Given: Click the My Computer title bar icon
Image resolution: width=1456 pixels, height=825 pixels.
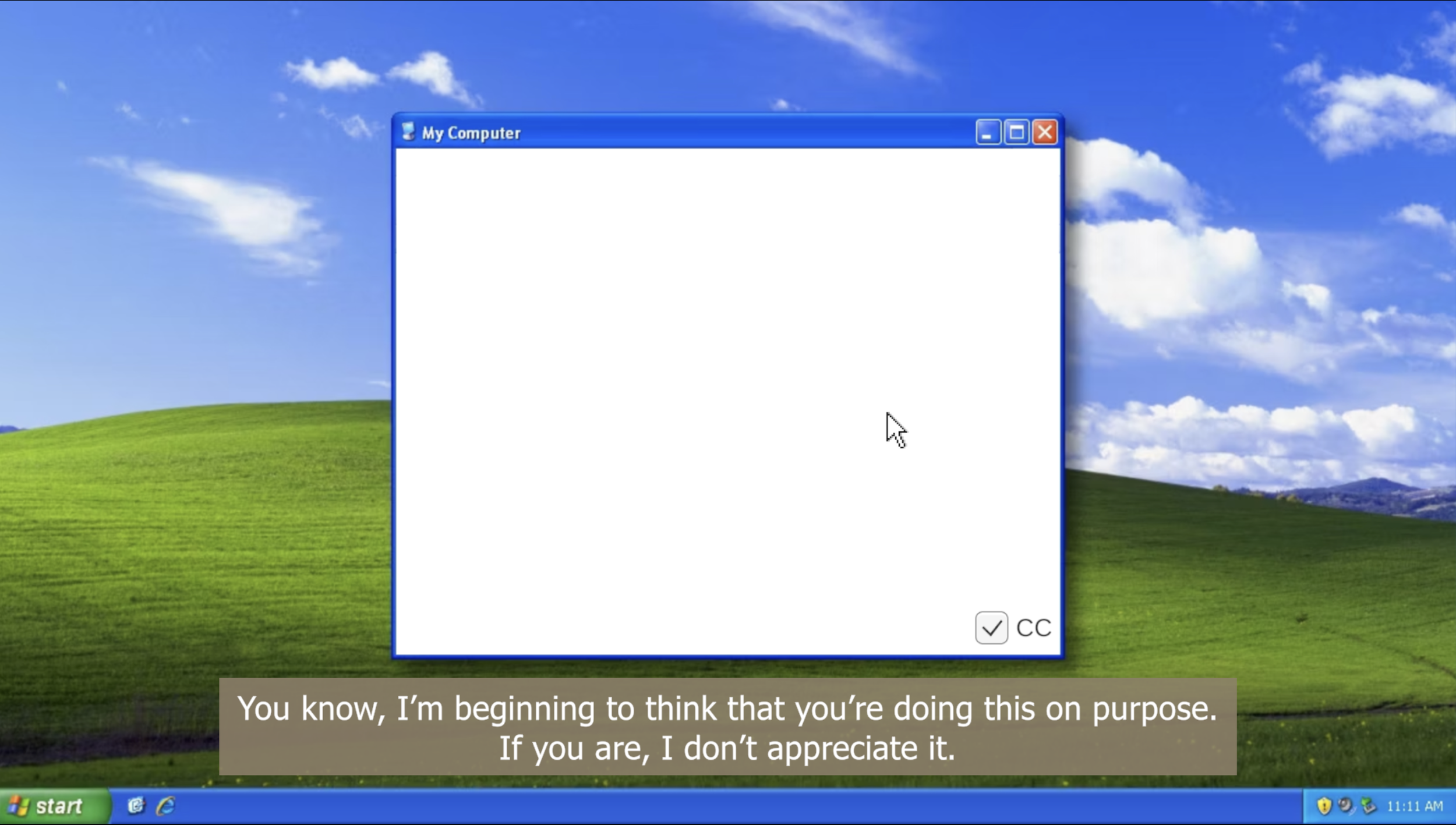Looking at the screenshot, I should pos(408,132).
